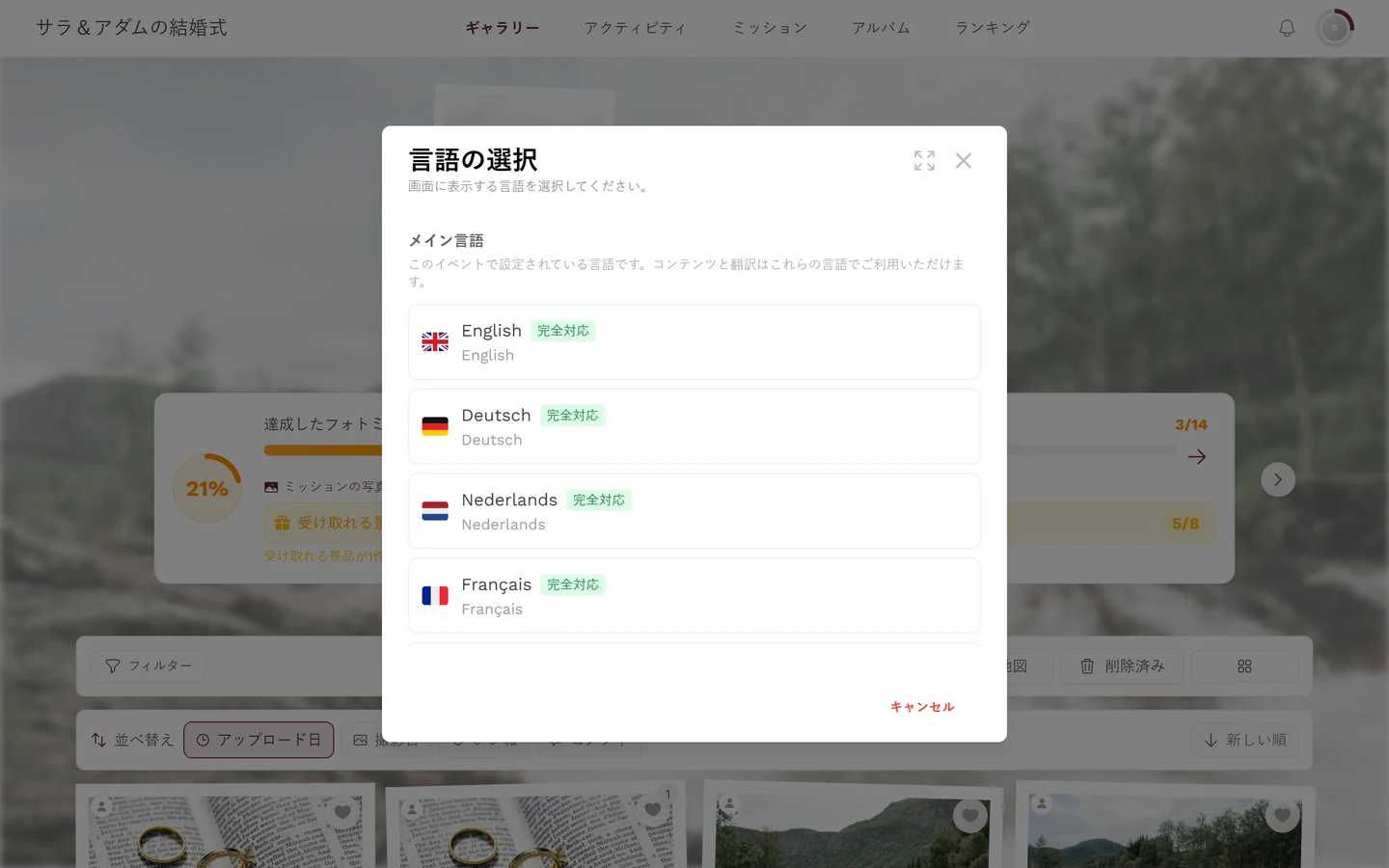The height and width of the screenshot is (868, 1389).
Task: Click the gift icon in the reward banner
Action: (x=283, y=523)
